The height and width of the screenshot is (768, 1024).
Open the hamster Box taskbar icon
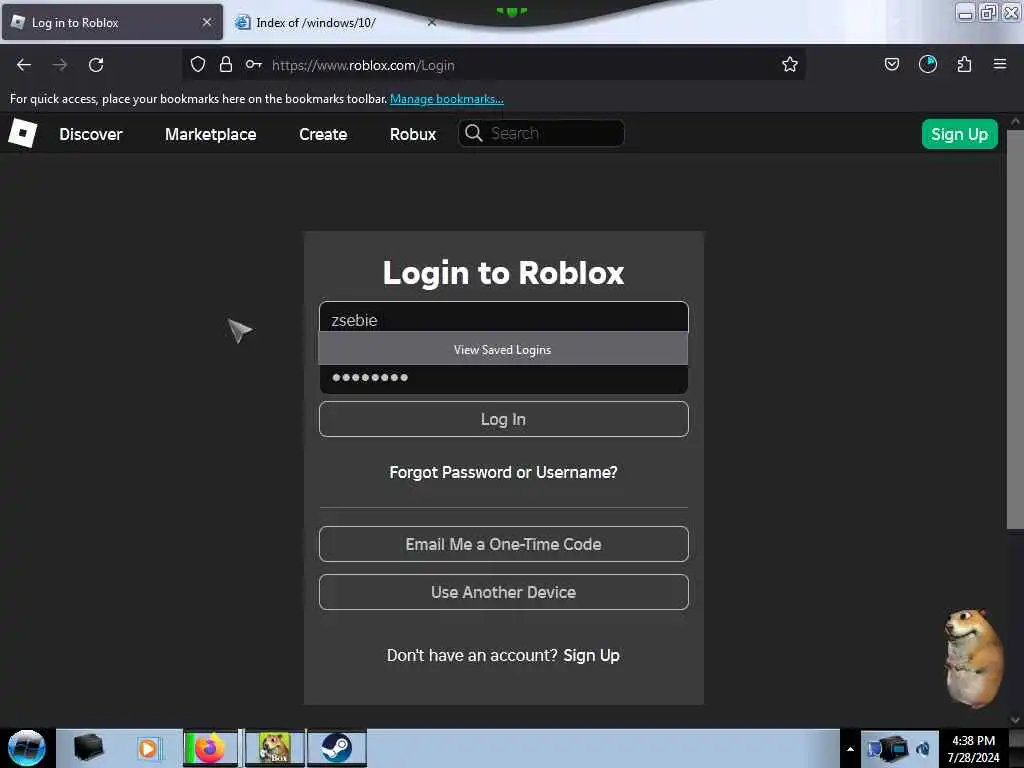click(x=274, y=748)
